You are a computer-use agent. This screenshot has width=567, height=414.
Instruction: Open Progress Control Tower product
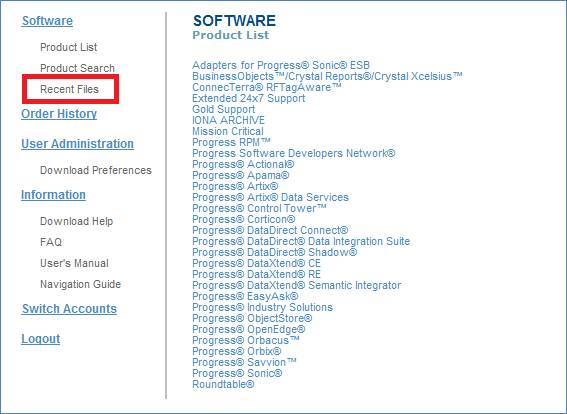[259, 208]
